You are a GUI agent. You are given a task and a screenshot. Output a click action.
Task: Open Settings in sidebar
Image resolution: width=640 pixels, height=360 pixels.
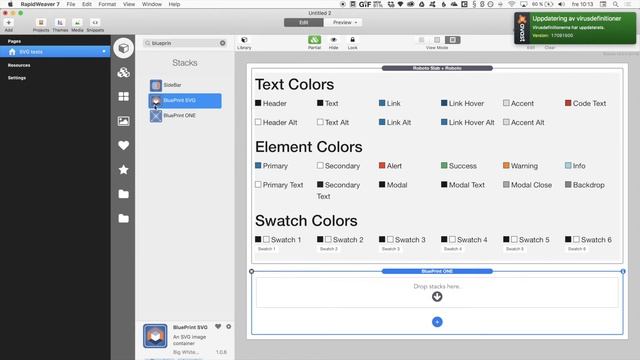(17, 78)
